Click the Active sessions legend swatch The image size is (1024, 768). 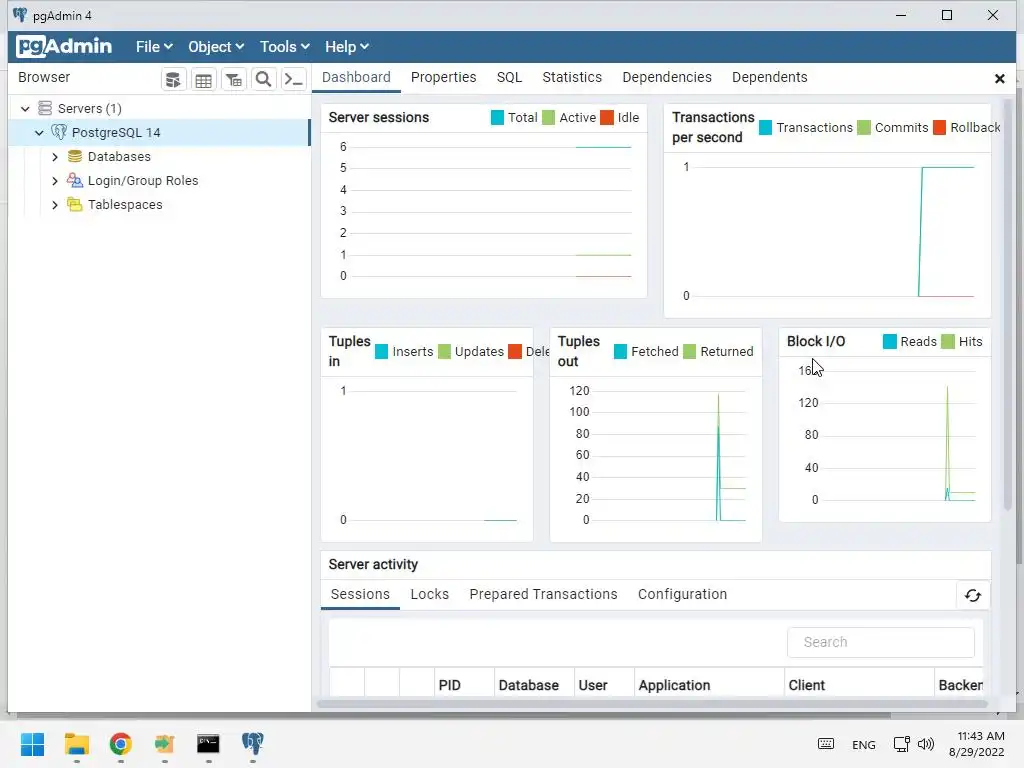coord(549,118)
